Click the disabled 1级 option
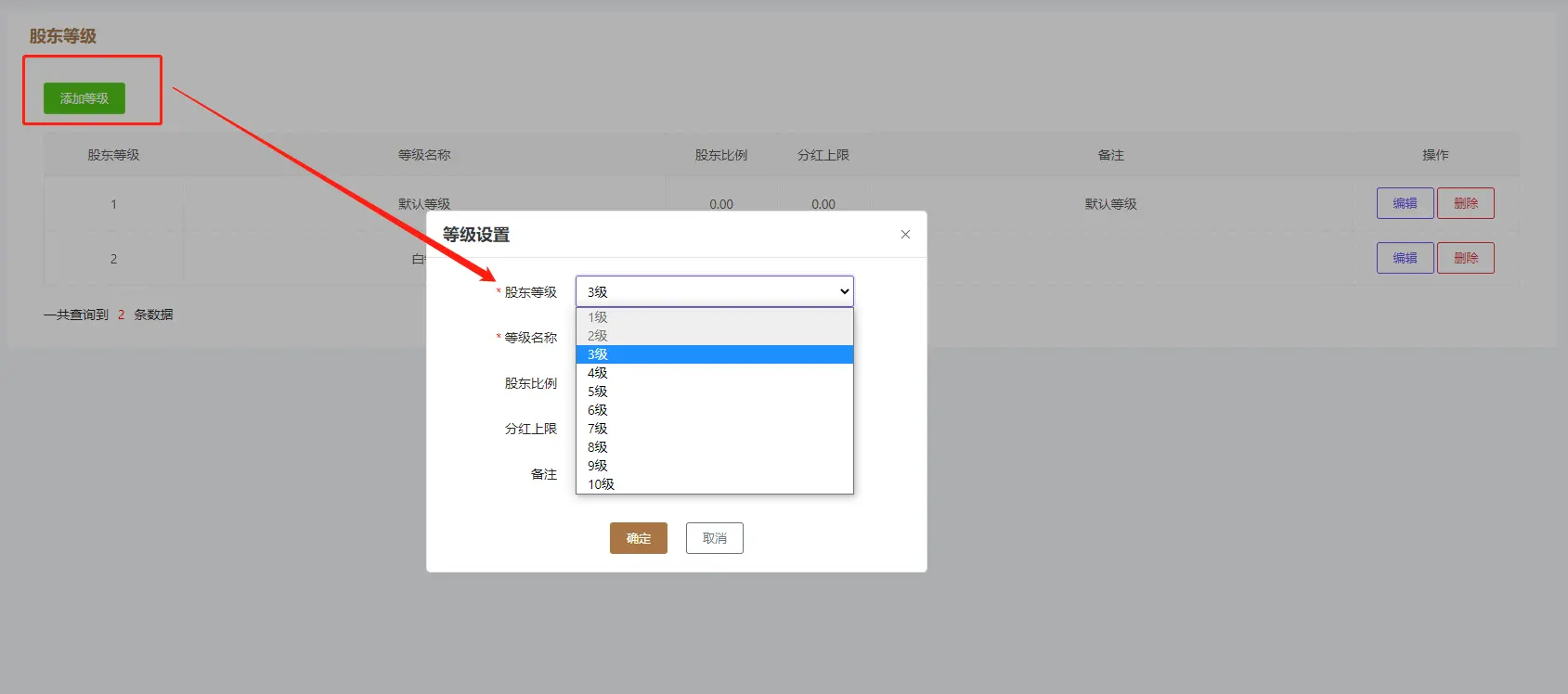 pos(714,317)
